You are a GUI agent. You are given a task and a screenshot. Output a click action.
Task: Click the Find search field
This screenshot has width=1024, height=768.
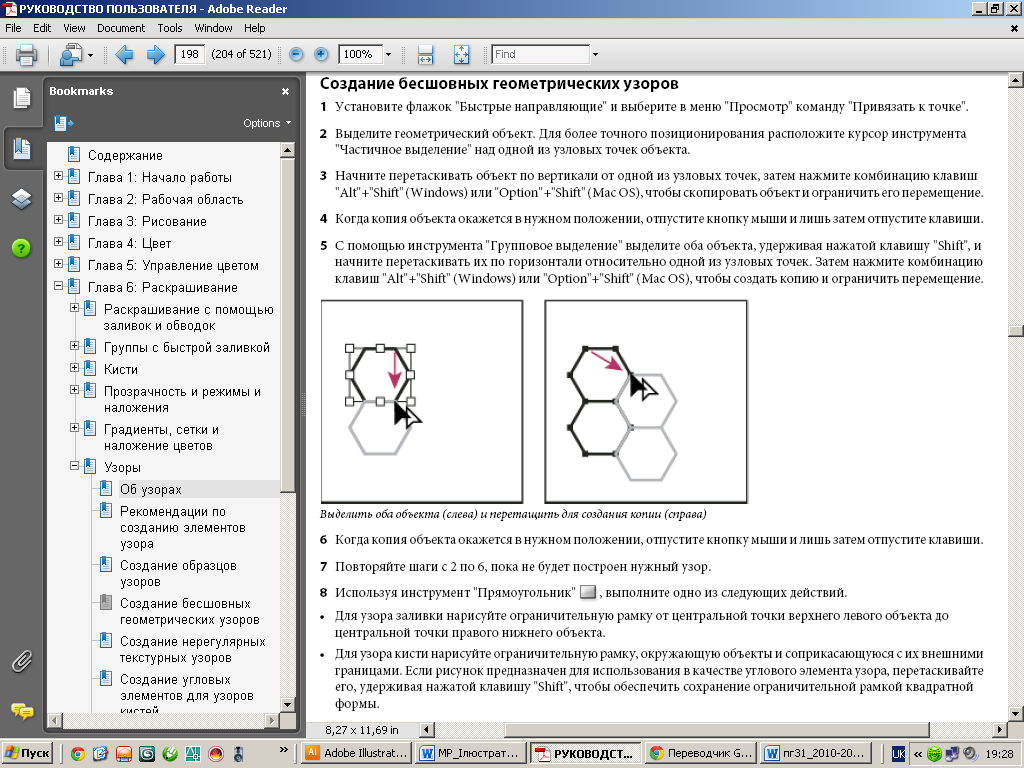click(x=541, y=54)
